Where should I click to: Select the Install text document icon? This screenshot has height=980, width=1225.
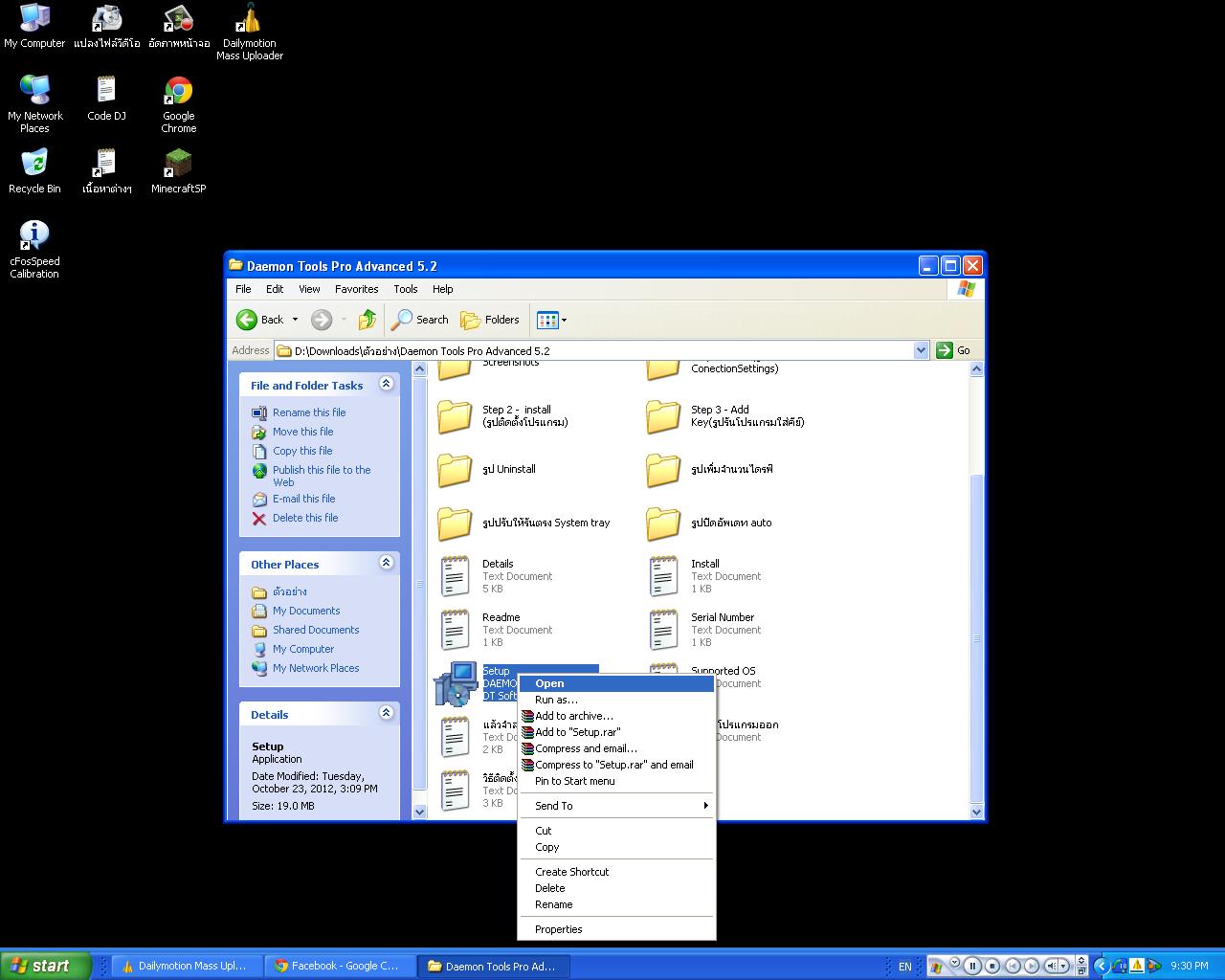[663, 576]
